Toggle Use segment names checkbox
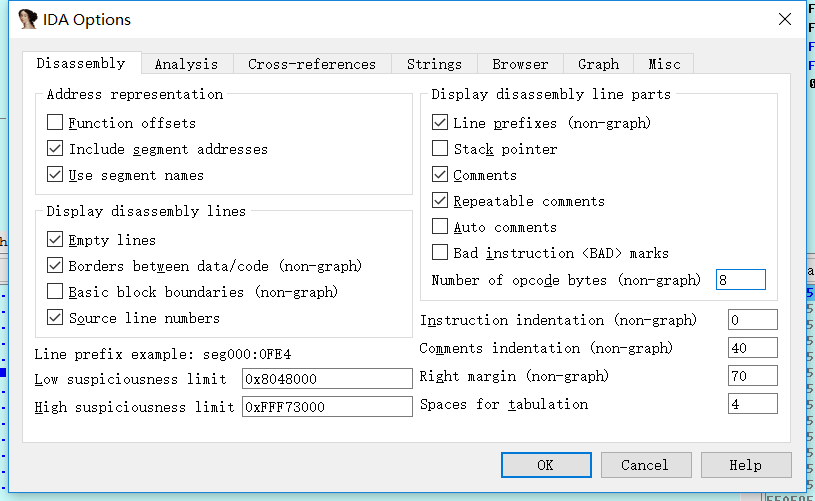This screenshot has height=501, width=815. pos(55,175)
